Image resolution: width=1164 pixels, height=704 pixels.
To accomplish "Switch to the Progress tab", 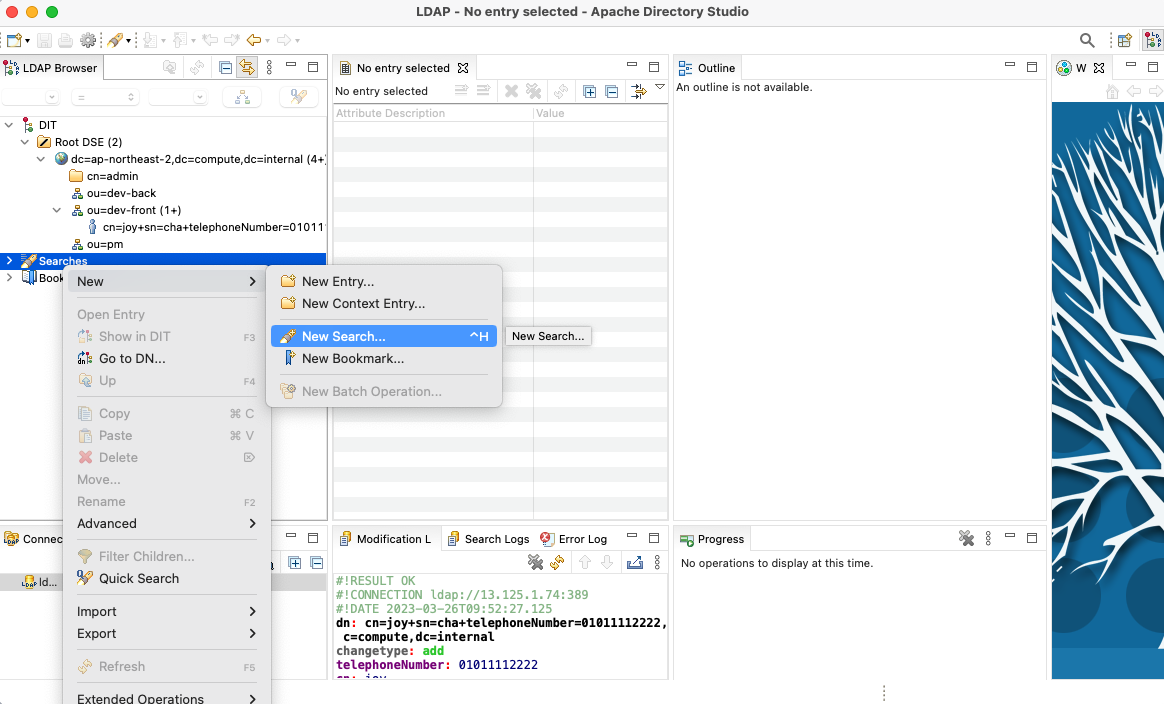I will 712,539.
